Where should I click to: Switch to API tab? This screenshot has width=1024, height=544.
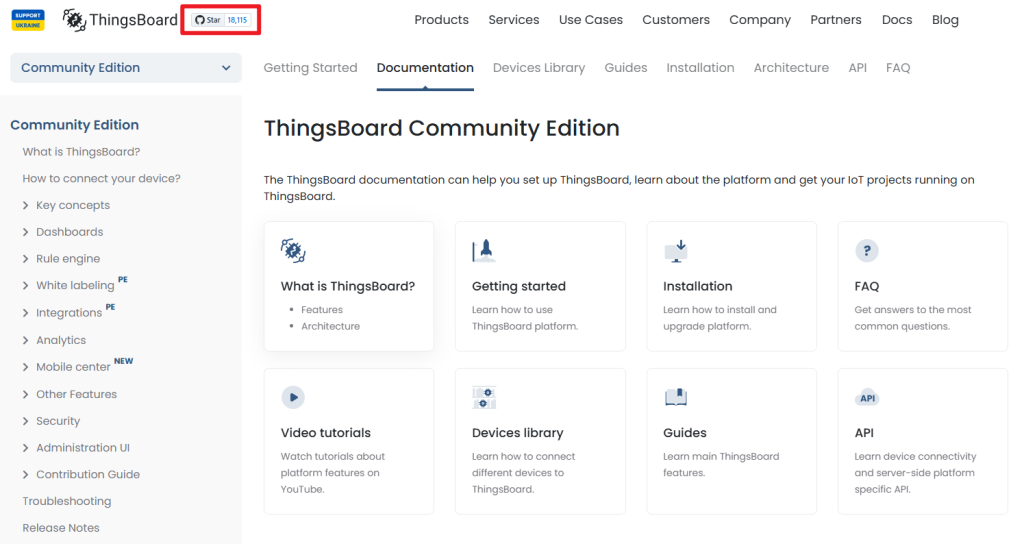[857, 68]
